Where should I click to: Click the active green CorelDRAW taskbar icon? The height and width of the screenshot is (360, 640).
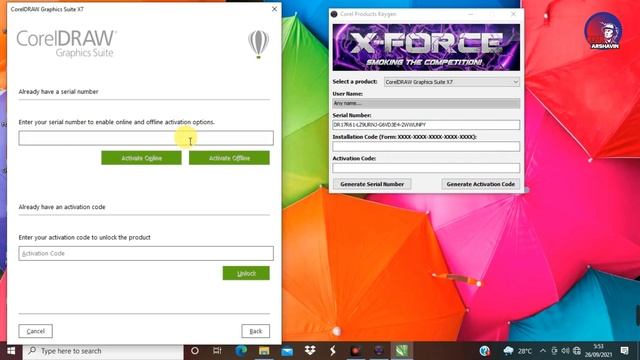[x=402, y=351]
